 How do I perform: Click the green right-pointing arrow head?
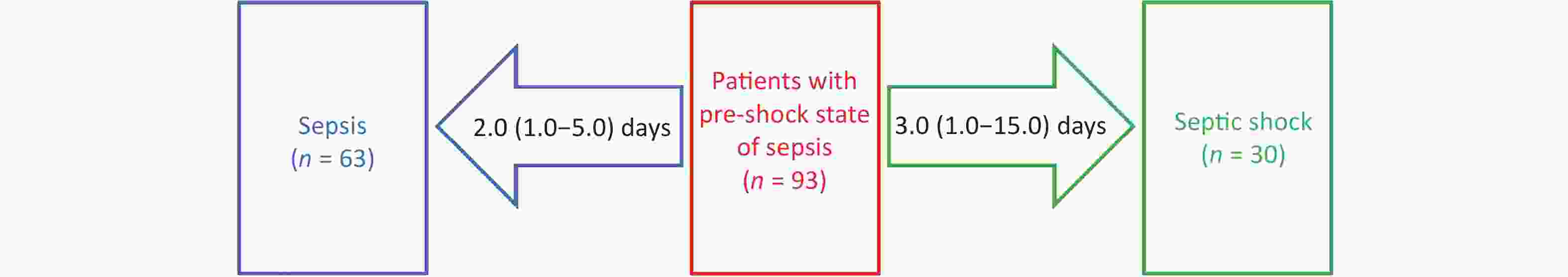tap(1094, 126)
